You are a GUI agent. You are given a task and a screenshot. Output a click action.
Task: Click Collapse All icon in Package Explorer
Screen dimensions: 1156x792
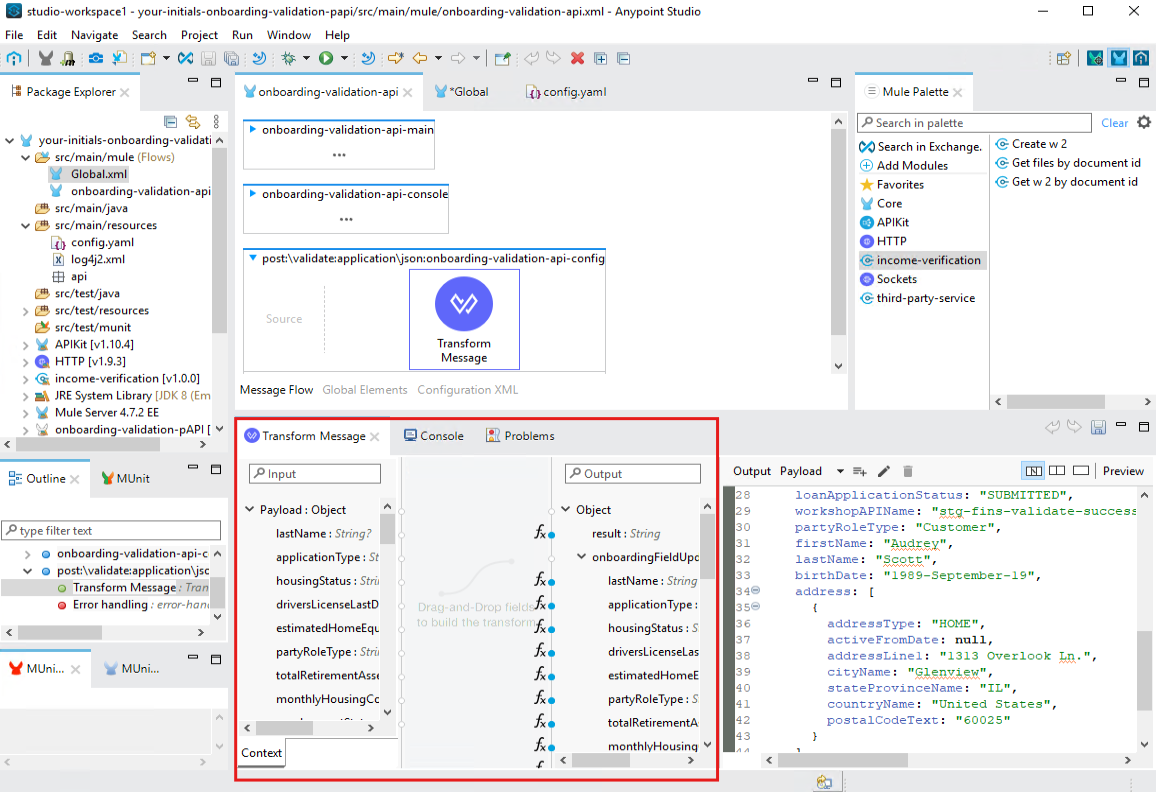pyautogui.click(x=170, y=122)
